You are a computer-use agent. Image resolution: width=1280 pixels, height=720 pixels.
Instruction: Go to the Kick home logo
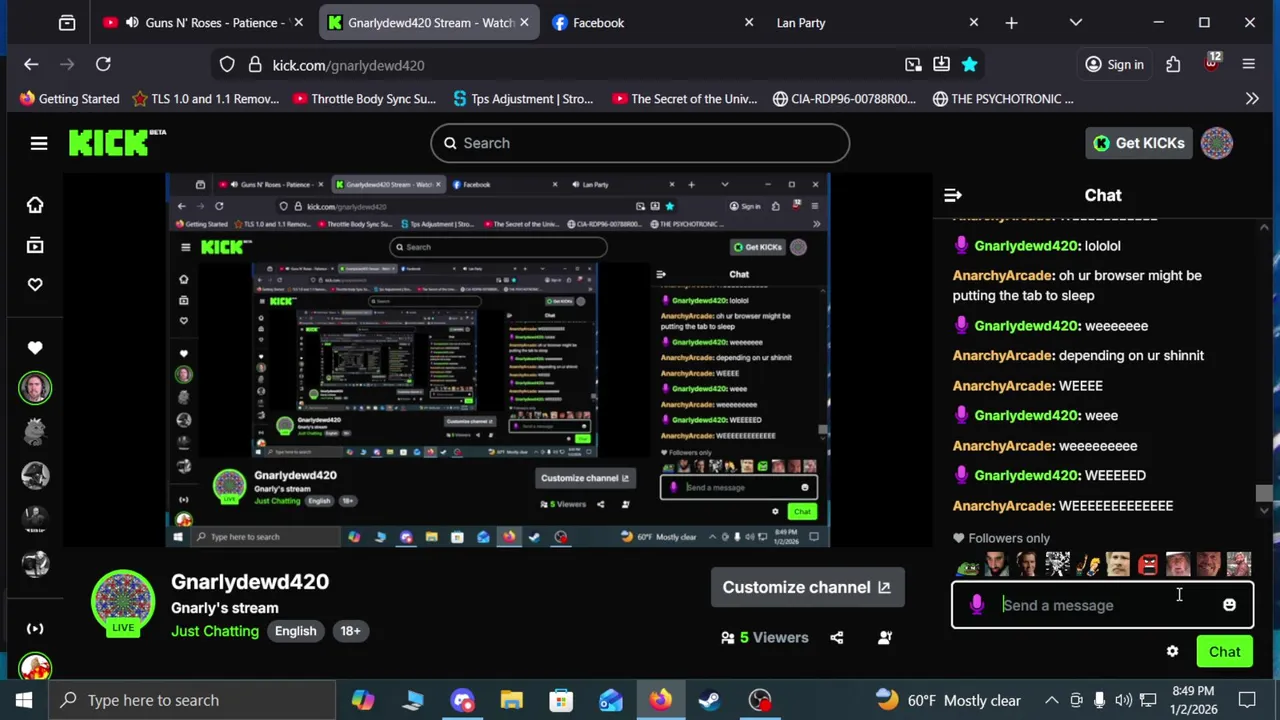point(116,143)
